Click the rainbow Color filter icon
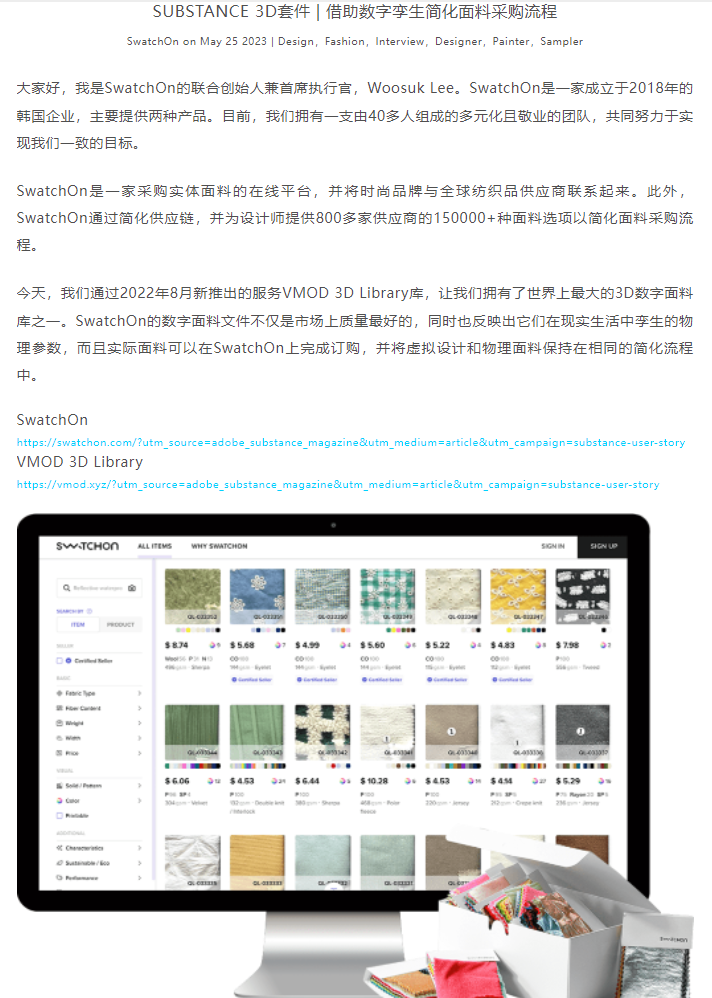Screen dimensions: 712x998 click(x=60, y=801)
